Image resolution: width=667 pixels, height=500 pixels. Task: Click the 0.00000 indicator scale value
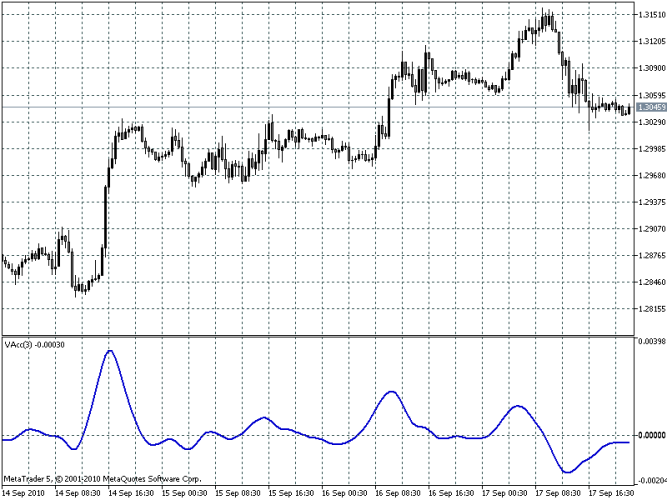(652, 435)
